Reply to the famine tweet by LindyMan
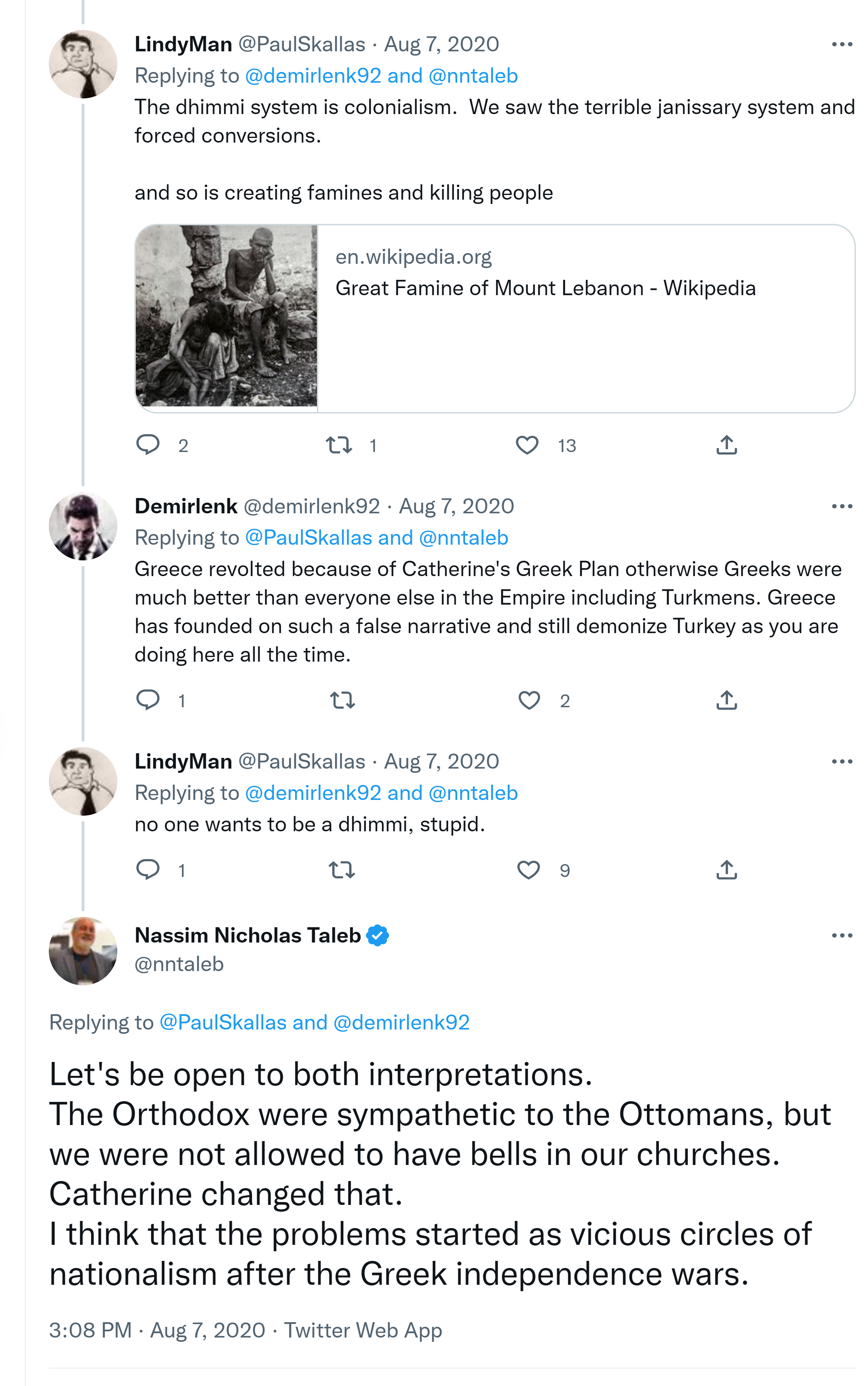 148,445
